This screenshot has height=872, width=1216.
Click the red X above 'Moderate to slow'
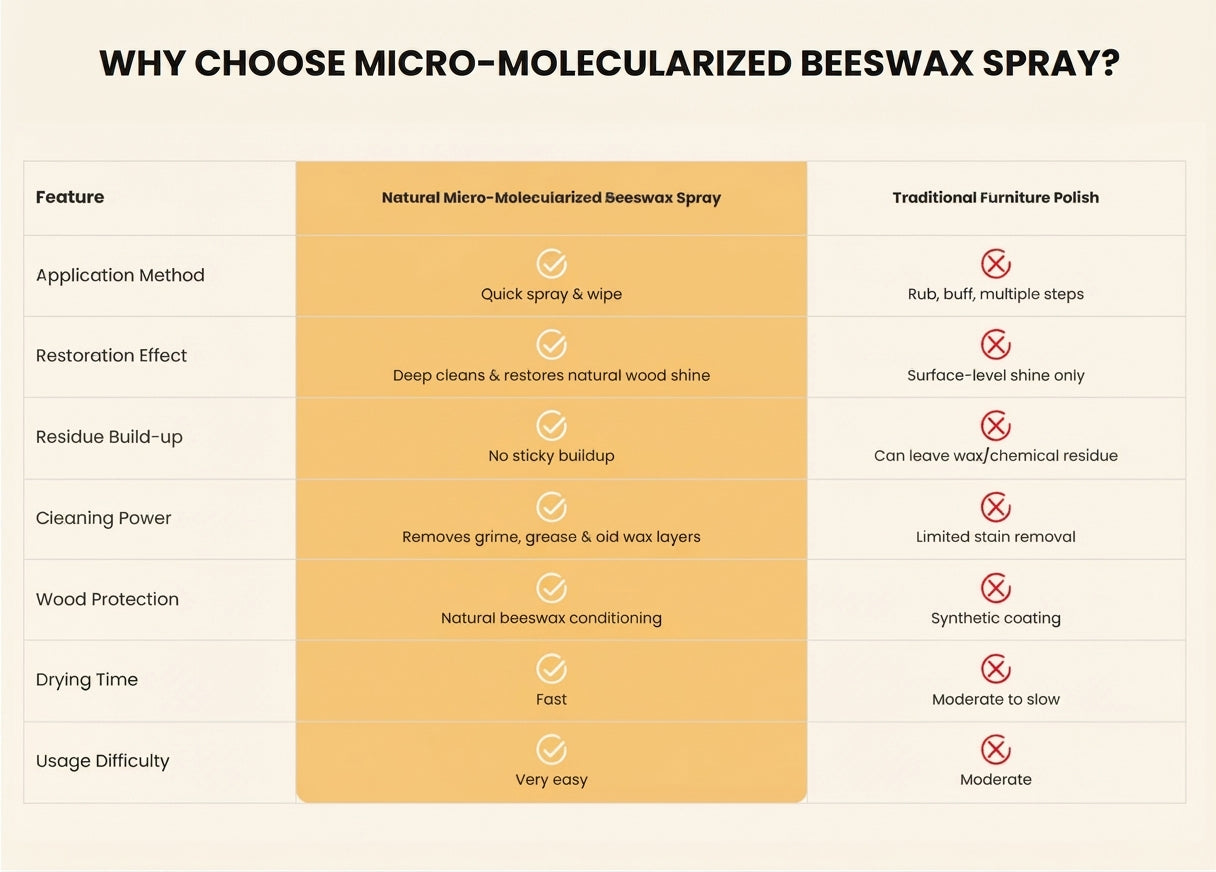(995, 669)
